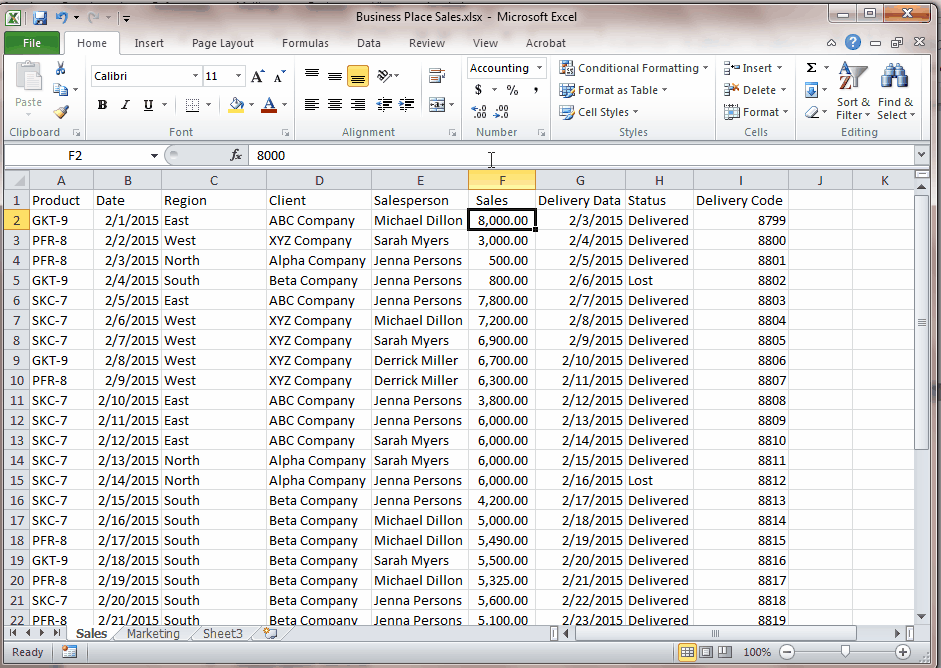Expand the formula bar
Screen dimensions: 941x668
pos(922,155)
